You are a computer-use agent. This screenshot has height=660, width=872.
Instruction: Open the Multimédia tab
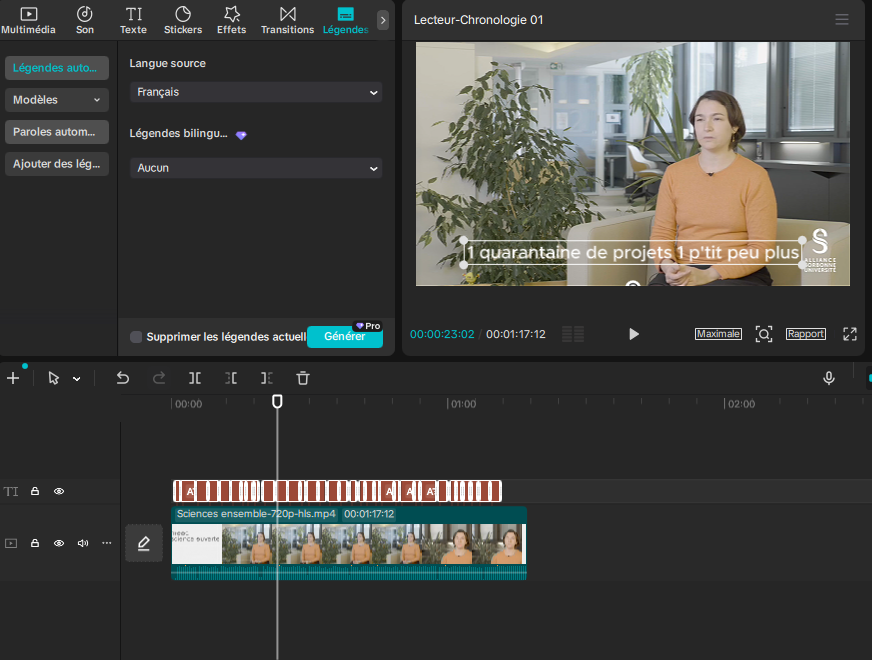point(28,21)
